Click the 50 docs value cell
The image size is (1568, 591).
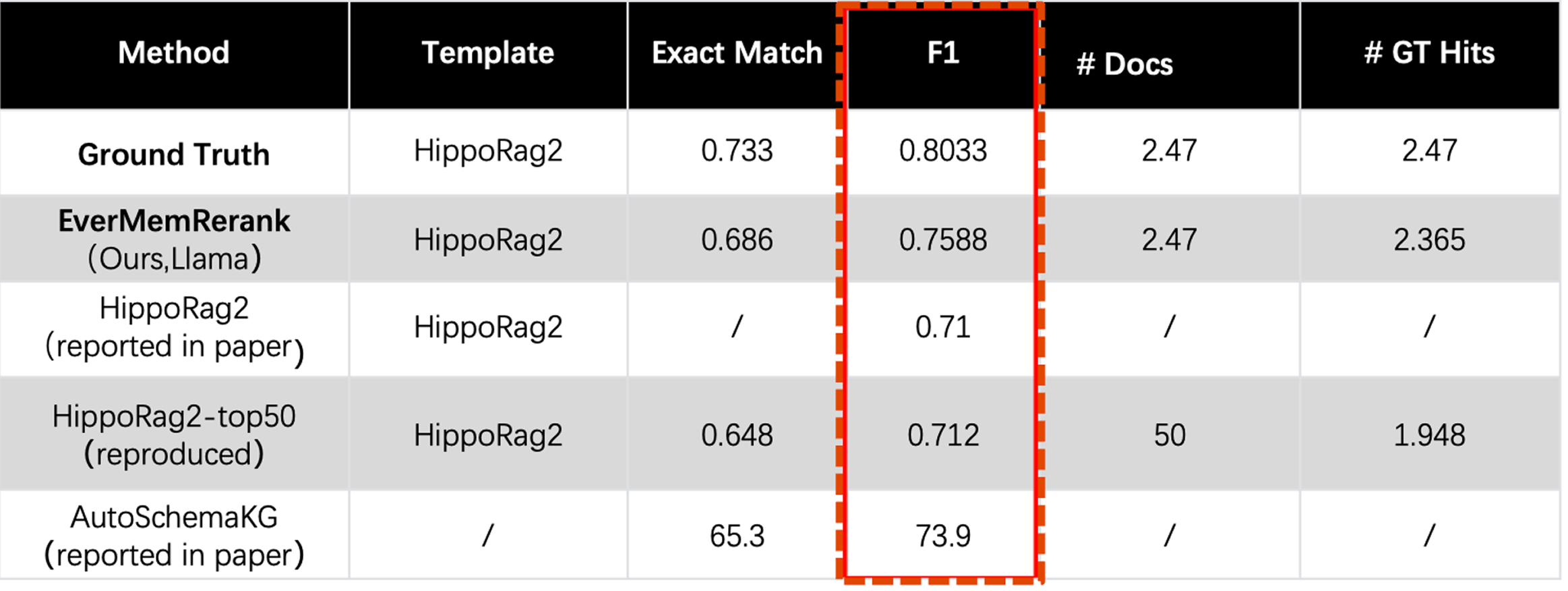pyautogui.click(x=1169, y=435)
